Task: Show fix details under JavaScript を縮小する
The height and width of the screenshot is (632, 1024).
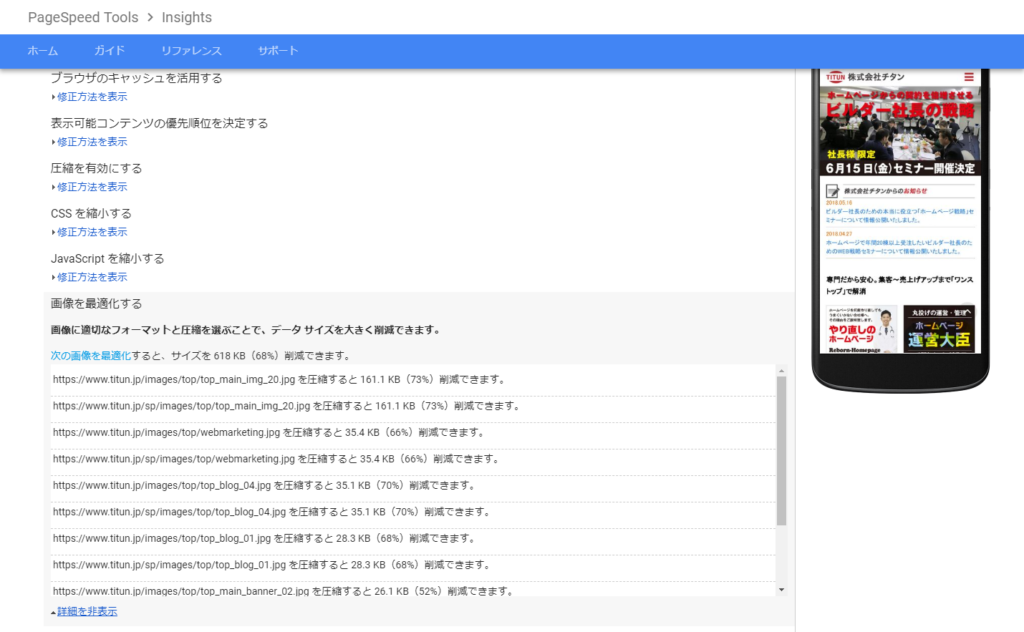Action: point(91,277)
